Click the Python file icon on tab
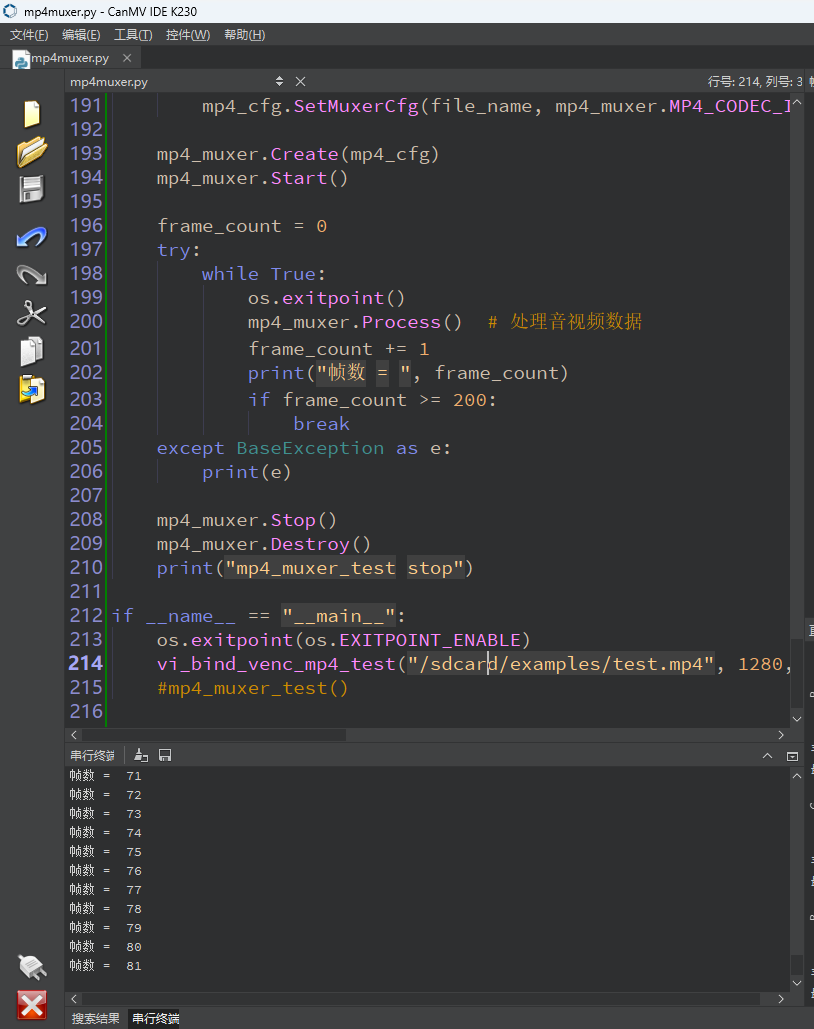This screenshot has height=1029, width=814. [x=21, y=59]
